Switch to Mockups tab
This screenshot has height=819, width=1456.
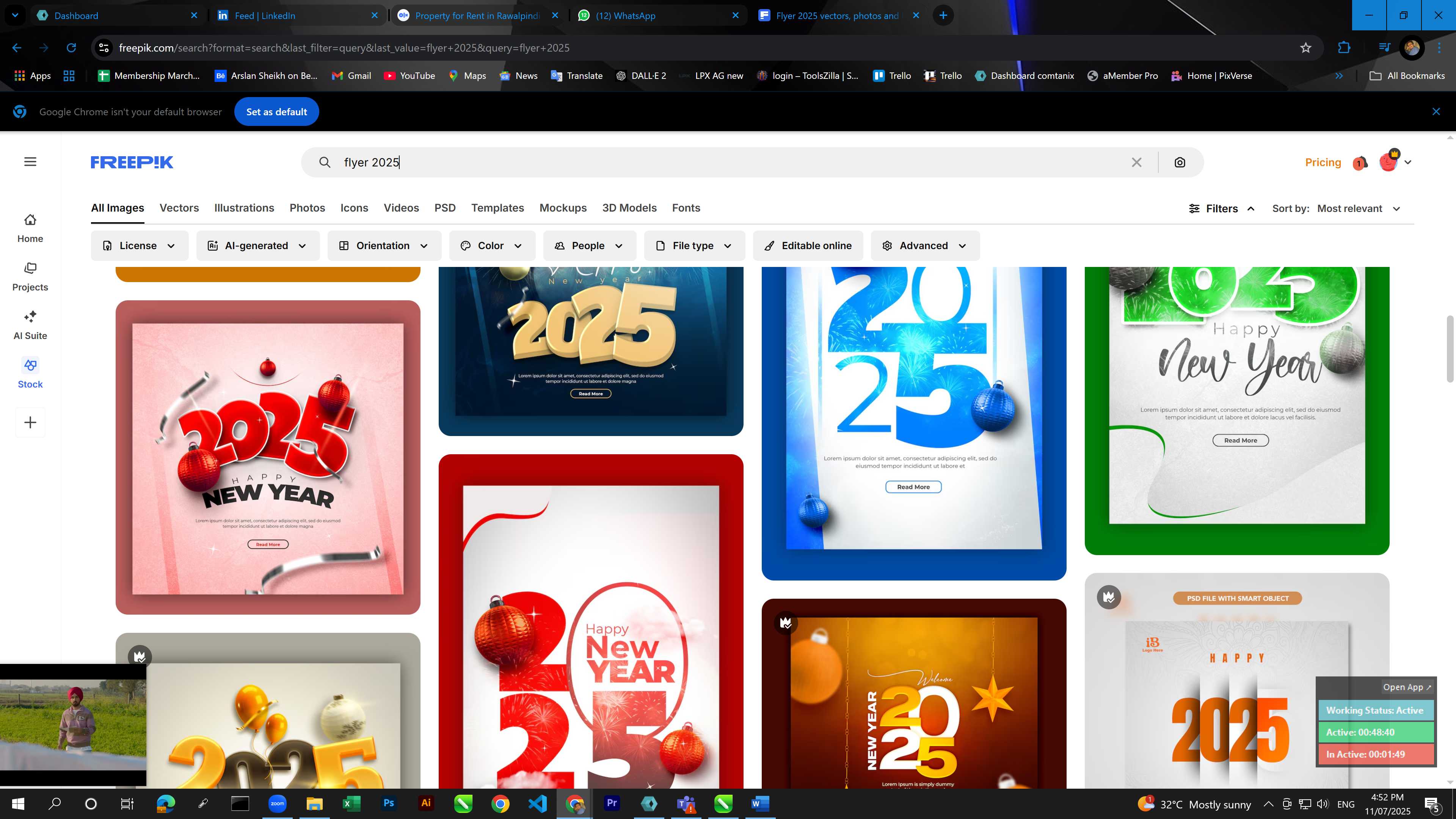[563, 208]
